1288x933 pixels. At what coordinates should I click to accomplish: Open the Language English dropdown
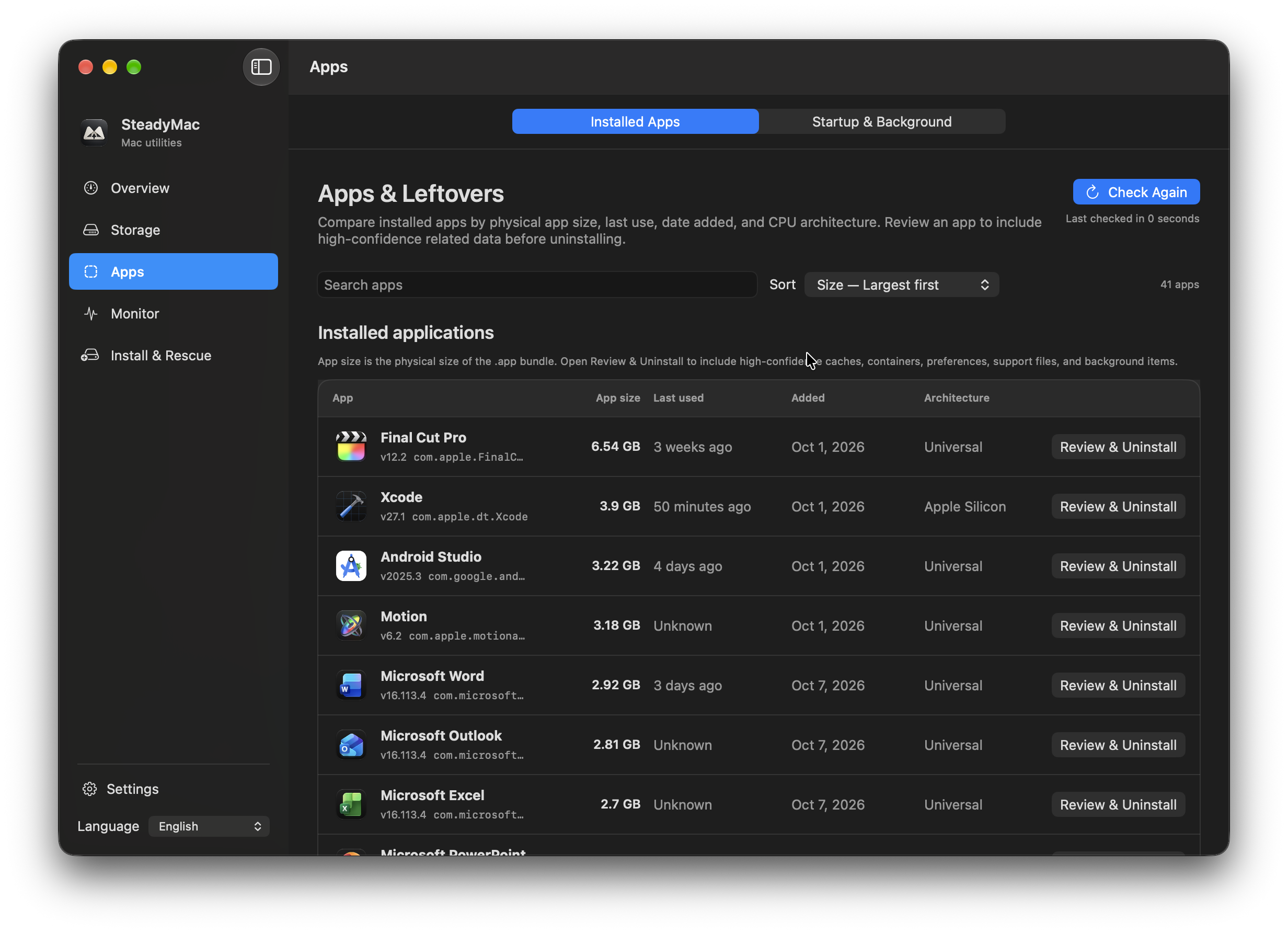tap(209, 826)
